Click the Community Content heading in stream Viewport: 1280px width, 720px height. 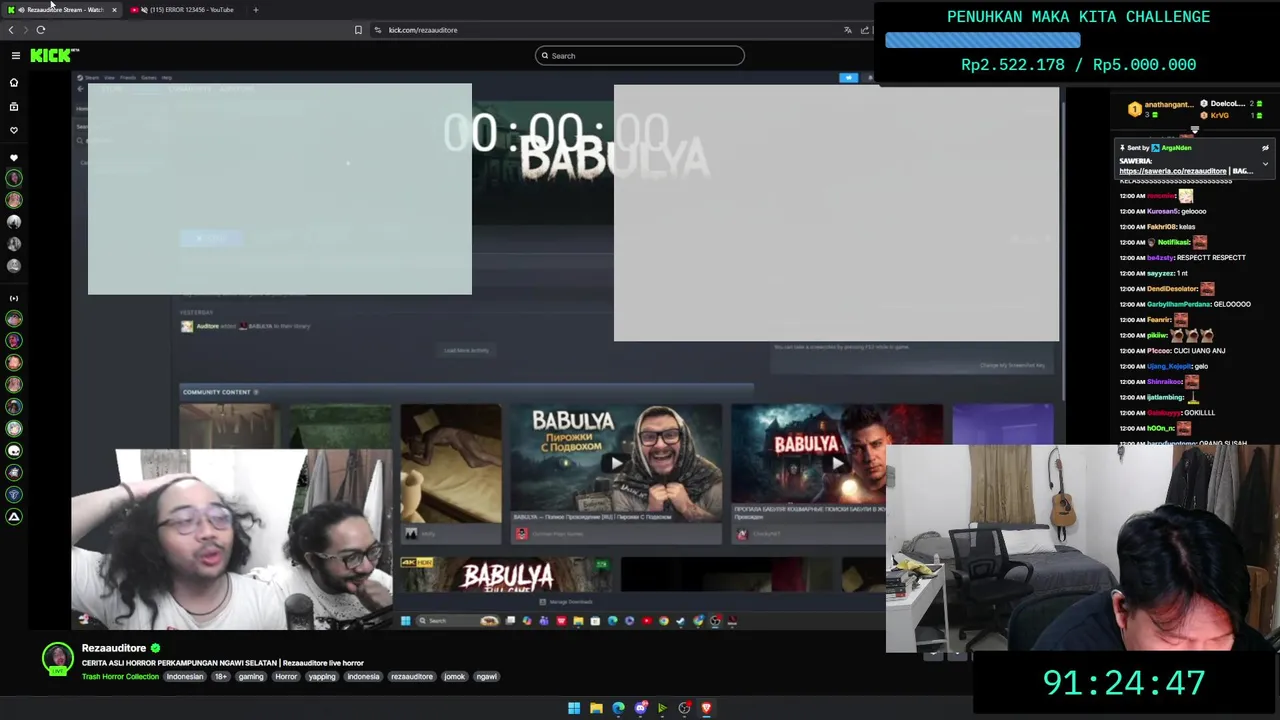(216, 392)
